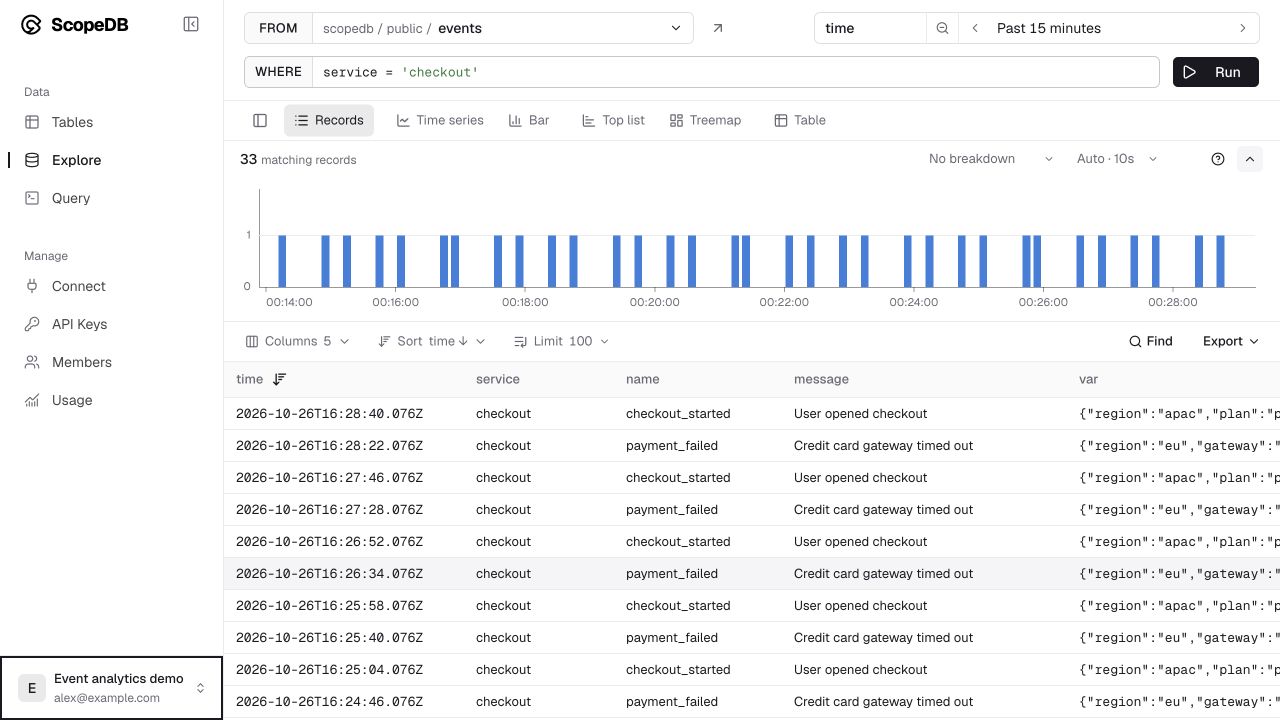Click the 2026-10-26T16:28:40.076Z record time

point(329,413)
